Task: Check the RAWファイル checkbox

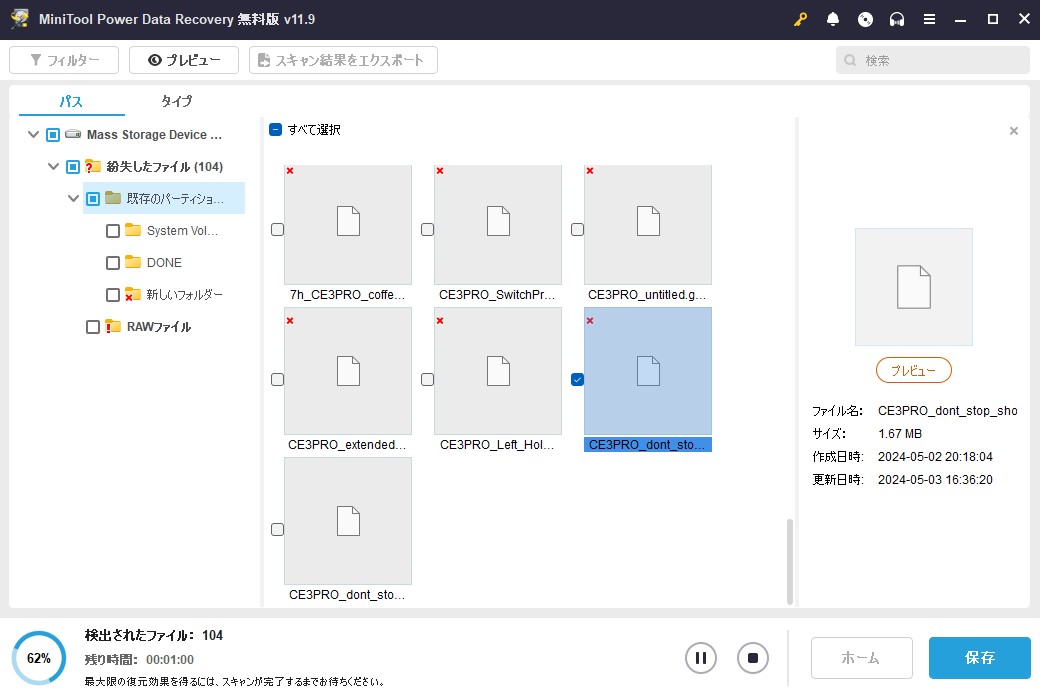Action: click(93, 327)
